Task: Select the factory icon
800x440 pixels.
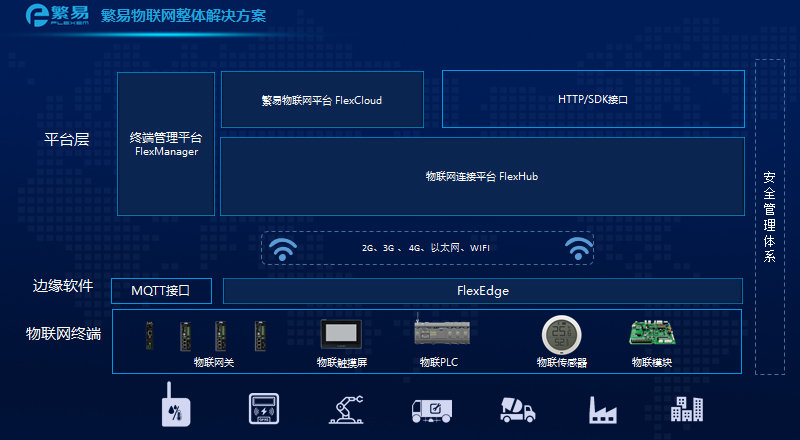Action: coord(603,410)
